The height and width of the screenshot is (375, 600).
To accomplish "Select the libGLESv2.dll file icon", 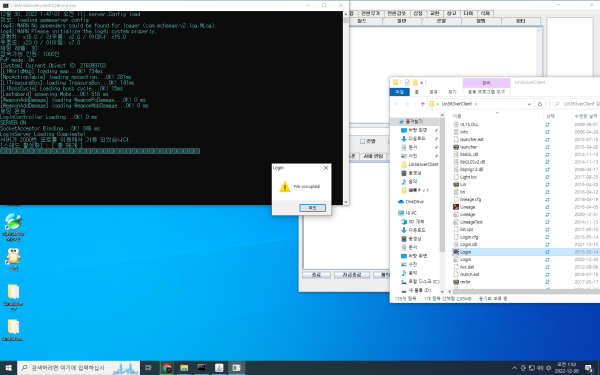I will [456, 162].
